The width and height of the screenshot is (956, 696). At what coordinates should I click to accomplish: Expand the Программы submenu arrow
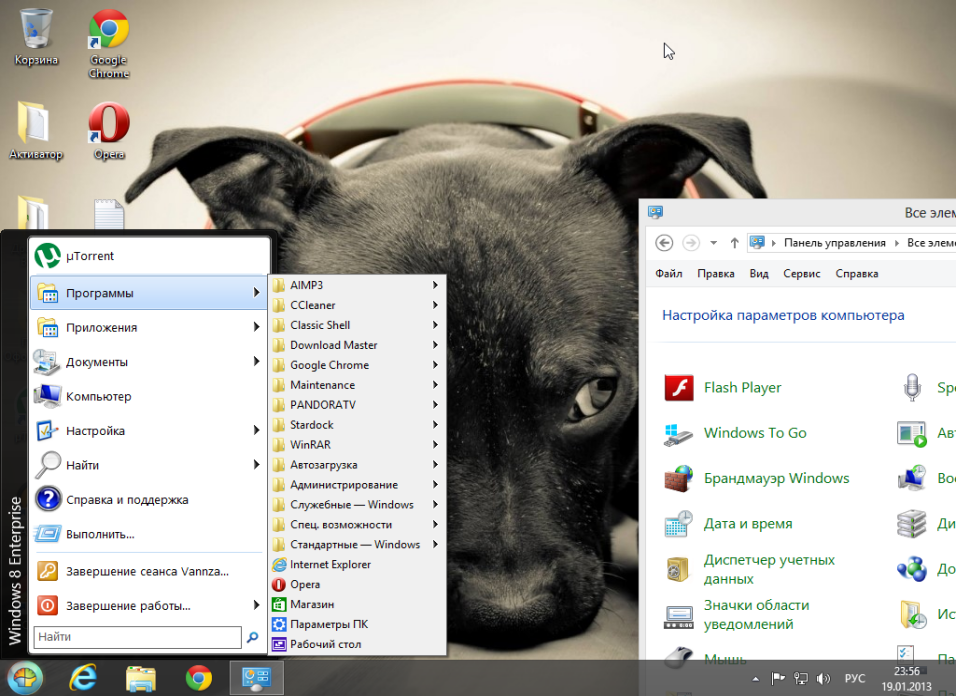pyautogui.click(x=256, y=293)
